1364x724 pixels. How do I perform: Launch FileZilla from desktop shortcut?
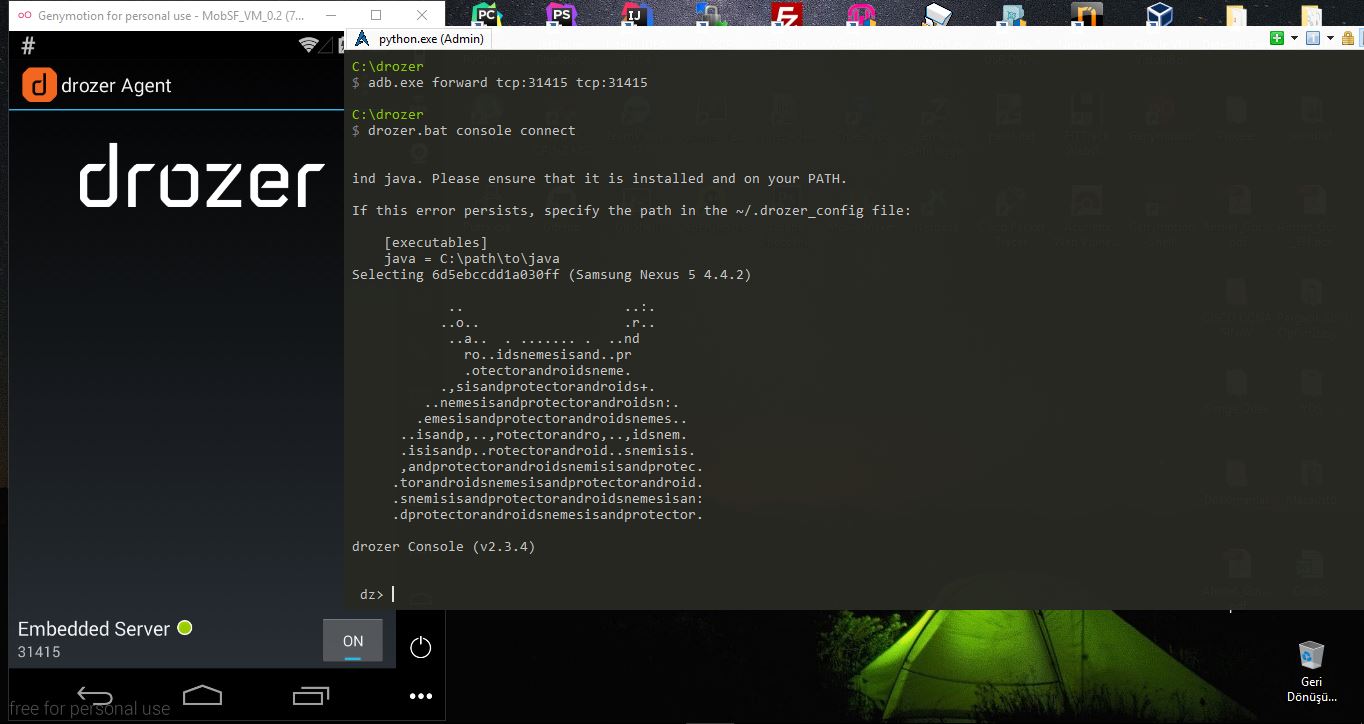(788, 17)
